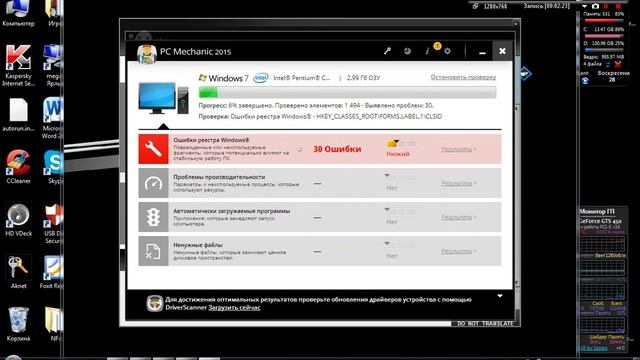The image size is (640, 360).
Task: Open Foxit Reader desktop icon
Action: (x=52, y=272)
